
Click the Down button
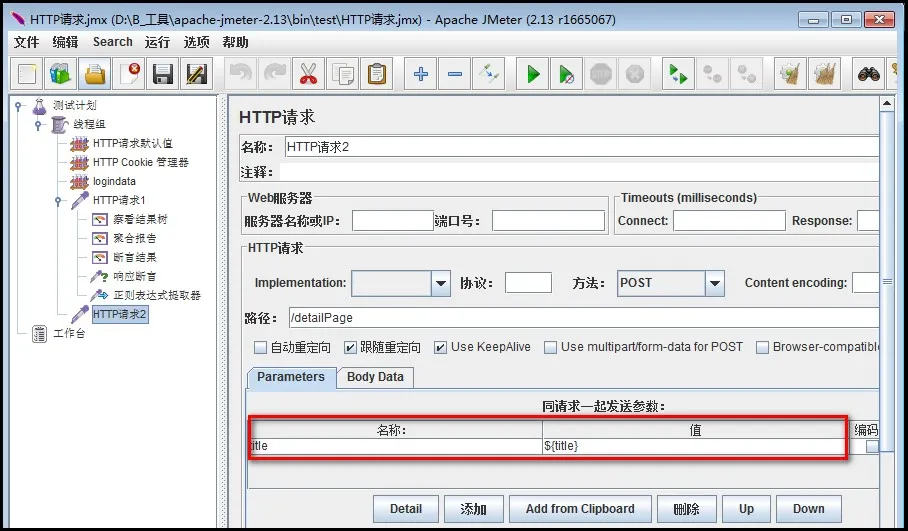click(x=808, y=509)
